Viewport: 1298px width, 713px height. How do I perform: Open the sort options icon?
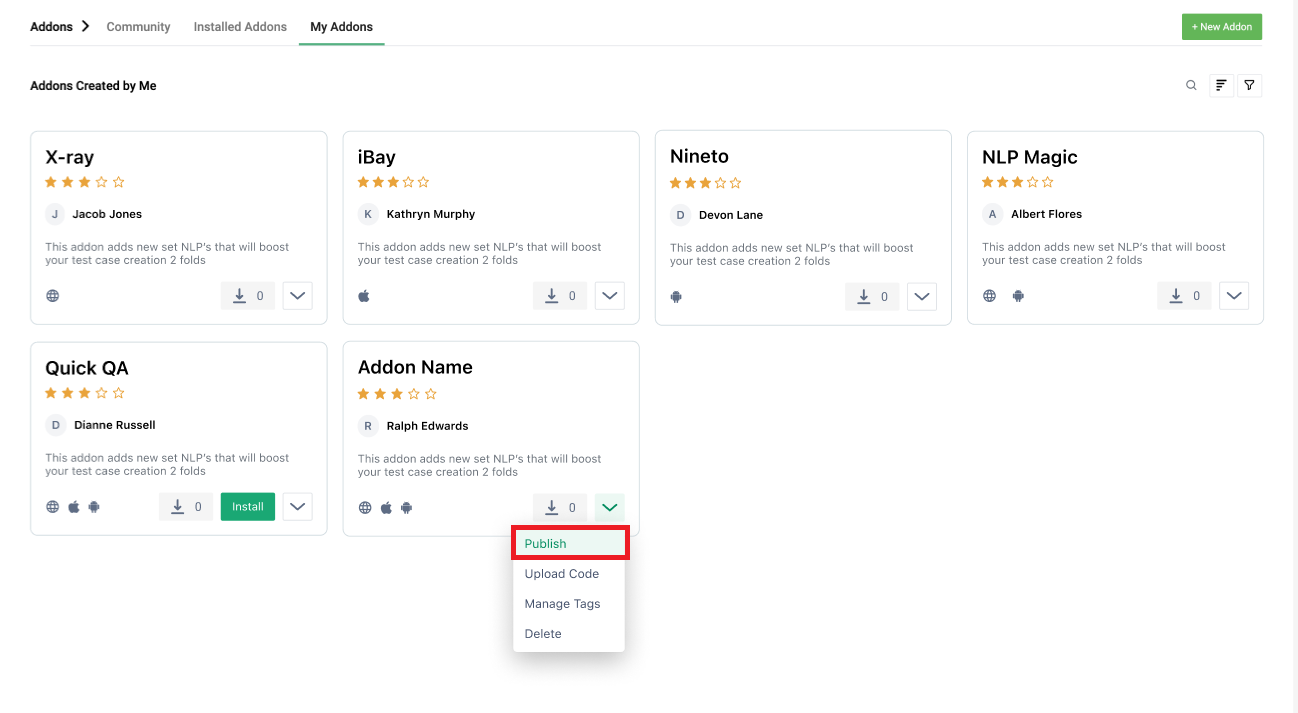(x=1220, y=85)
